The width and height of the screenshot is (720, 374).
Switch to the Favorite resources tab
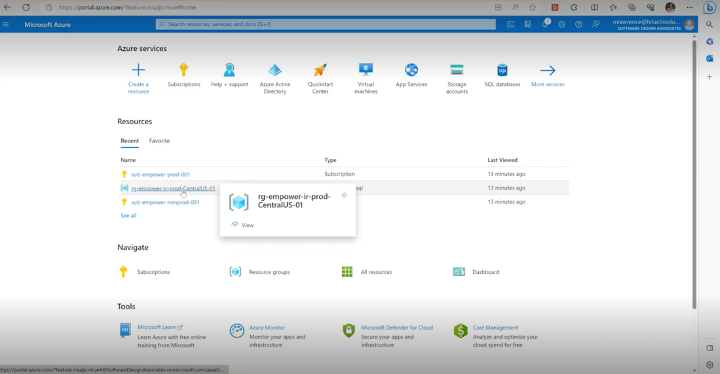[x=159, y=141]
